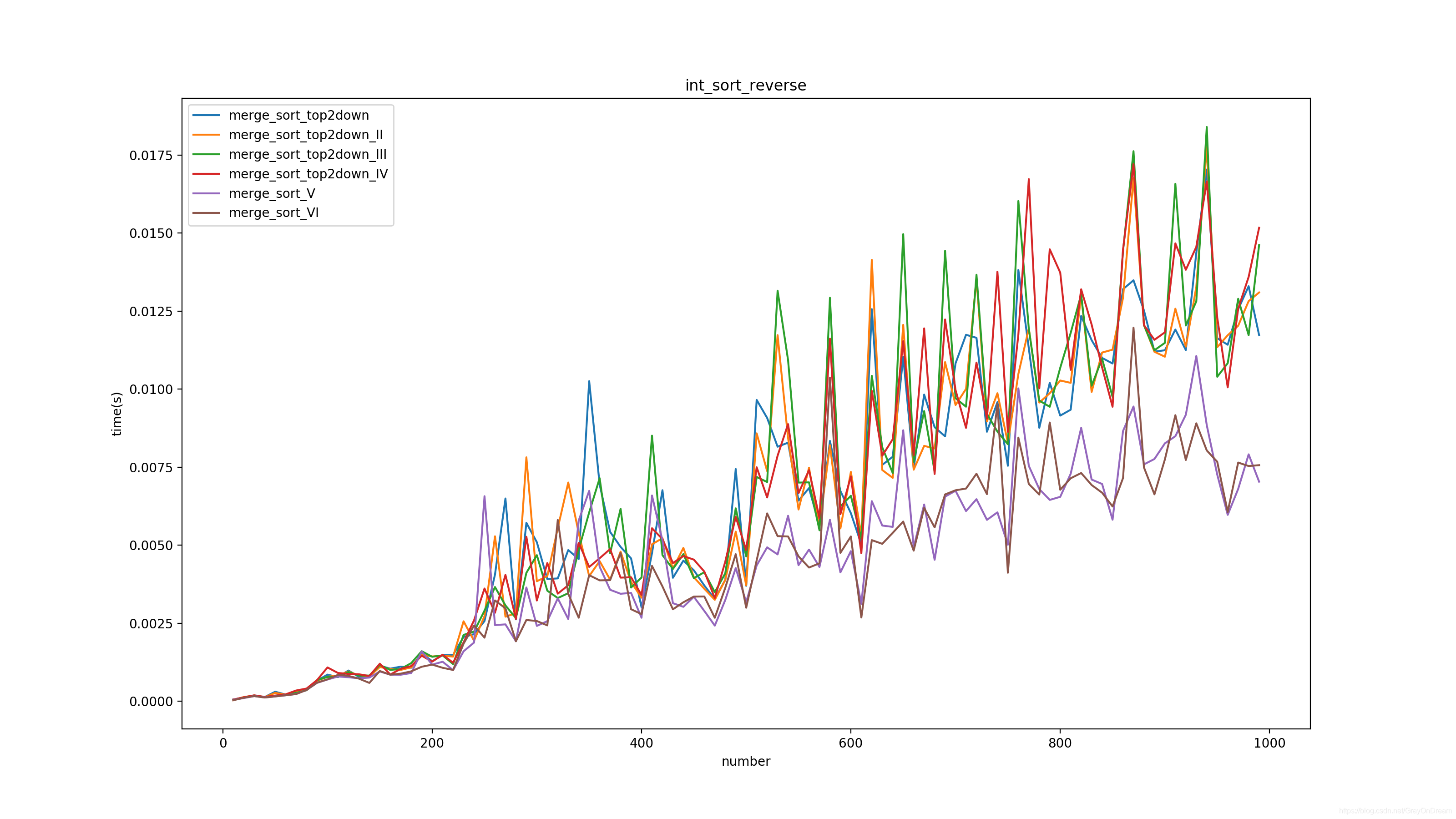1456x819 pixels.
Task: Select legend entry merge_sort_top2down_IV
Action: point(308,174)
